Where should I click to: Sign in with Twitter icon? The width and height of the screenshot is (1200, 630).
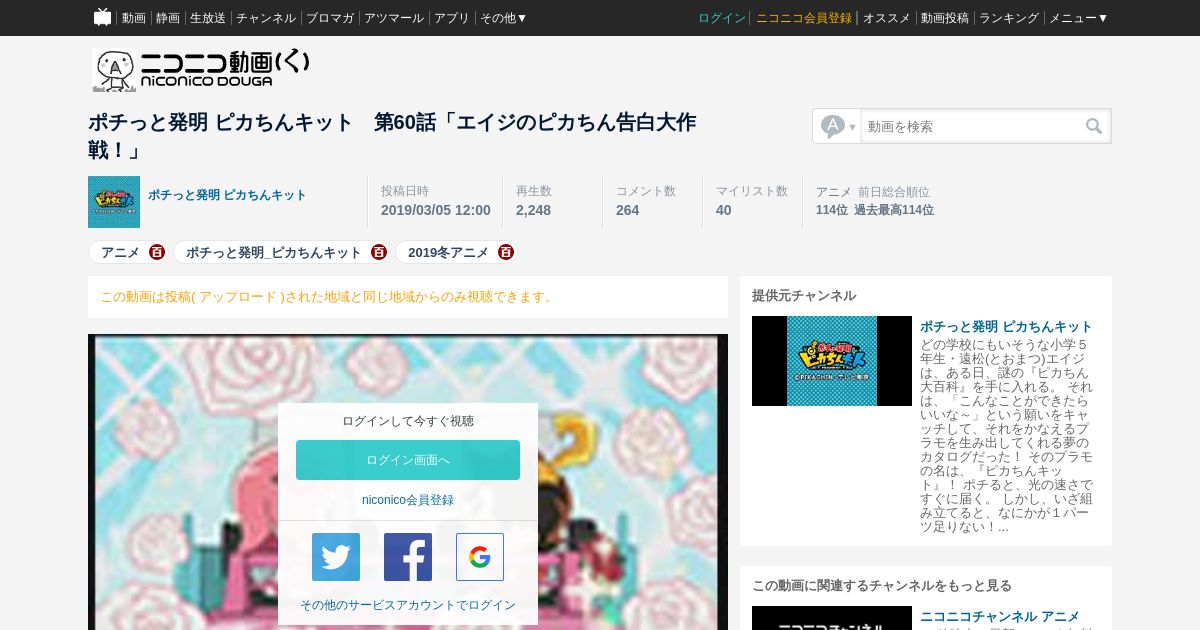tap(336, 557)
